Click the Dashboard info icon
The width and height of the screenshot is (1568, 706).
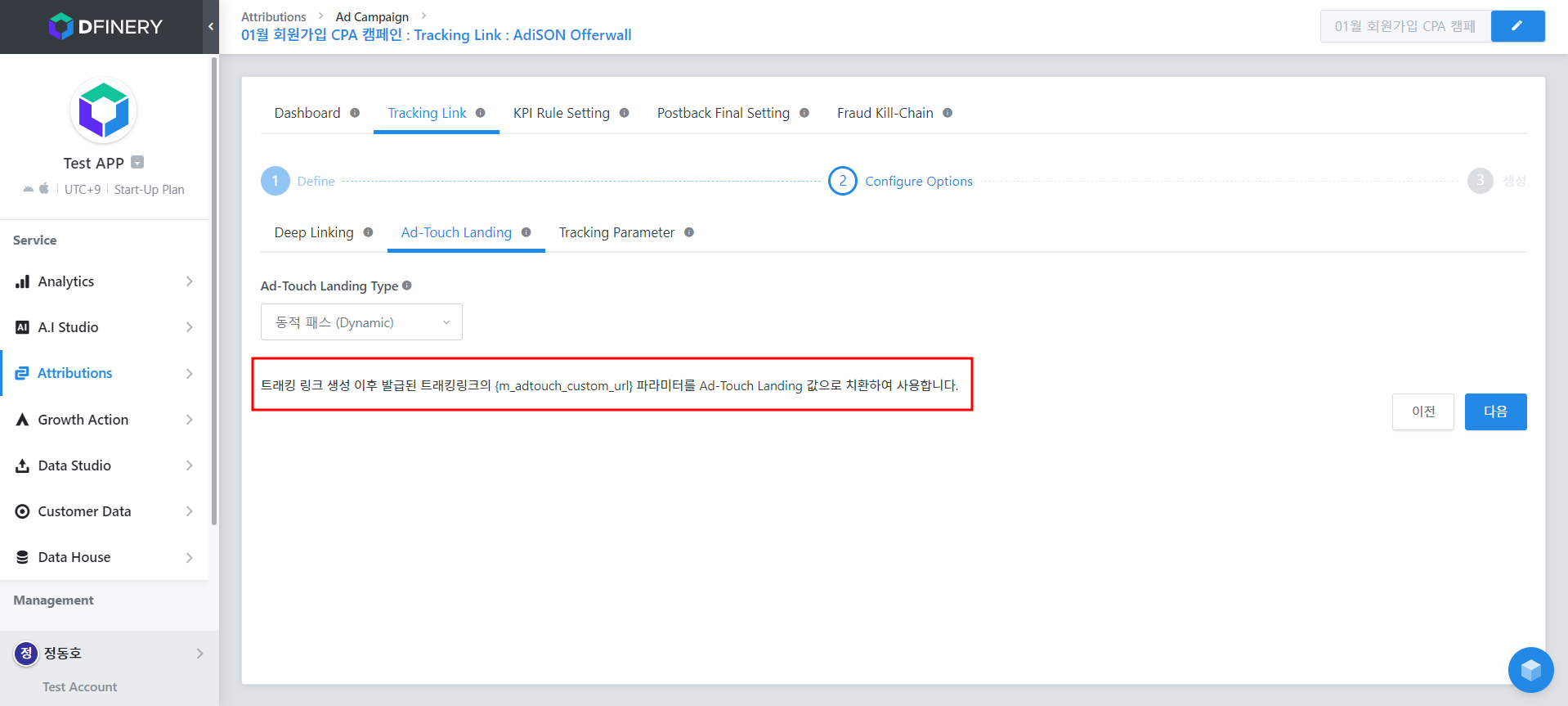[355, 113]
